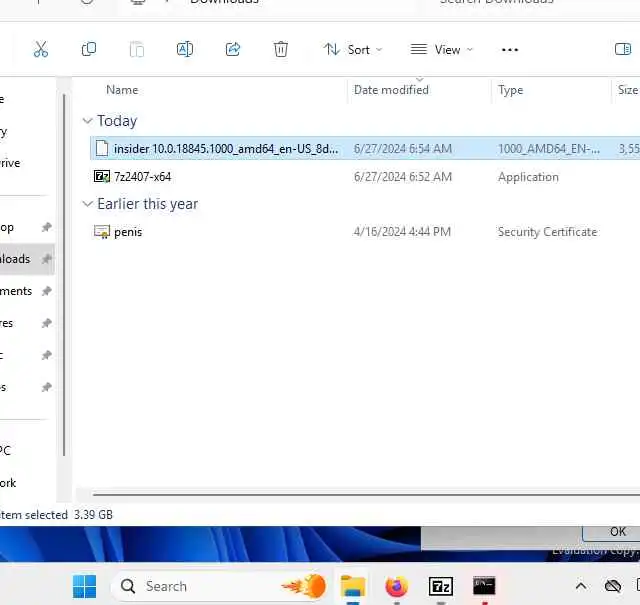The height and width of the screenshot is (605, 640).
Task: Click the 1000_AMD64_EN type cell
Action: [x=549, y=149]
